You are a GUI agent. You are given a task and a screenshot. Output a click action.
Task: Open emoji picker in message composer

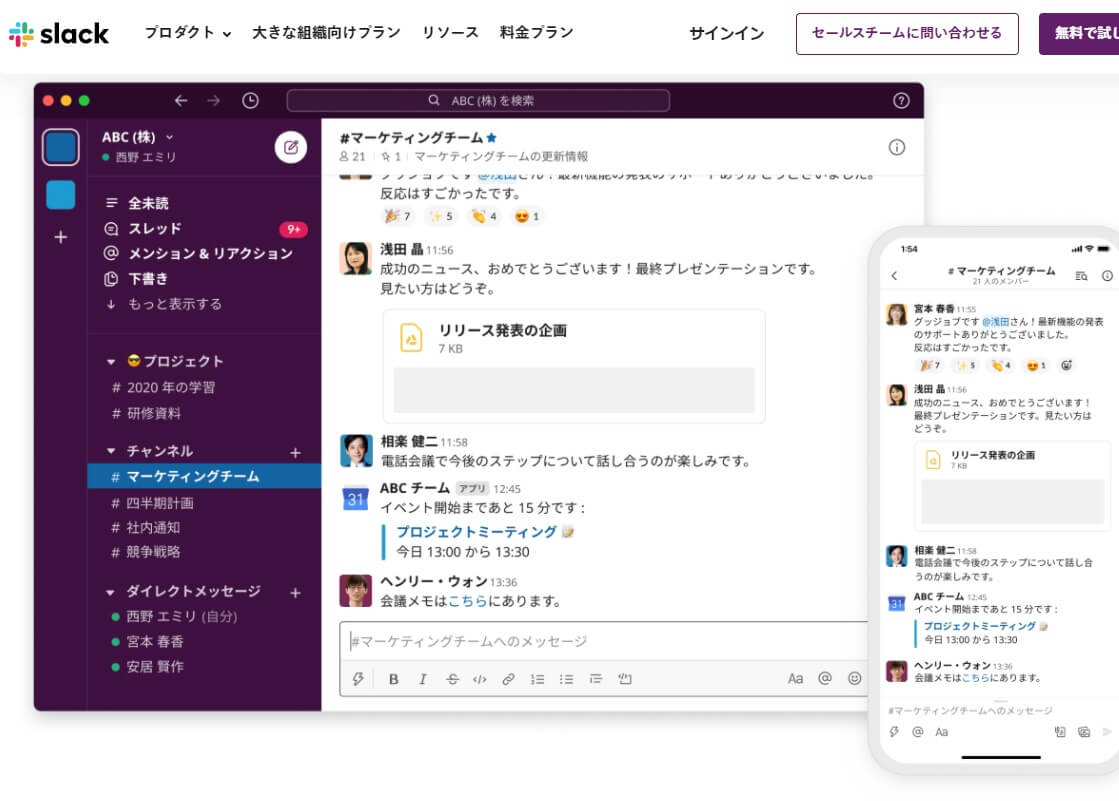tap(854, 678)
